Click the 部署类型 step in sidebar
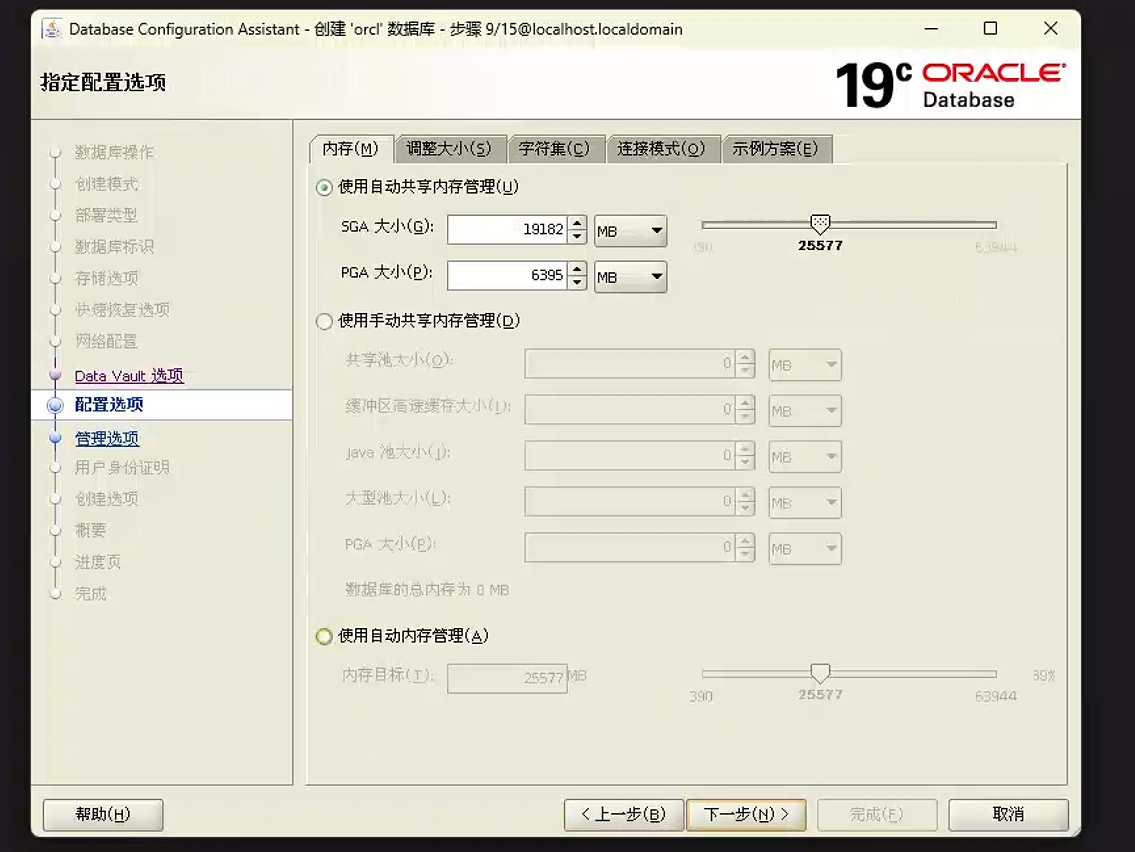Viewport: 1135px width, 852px height. (106, 216)
